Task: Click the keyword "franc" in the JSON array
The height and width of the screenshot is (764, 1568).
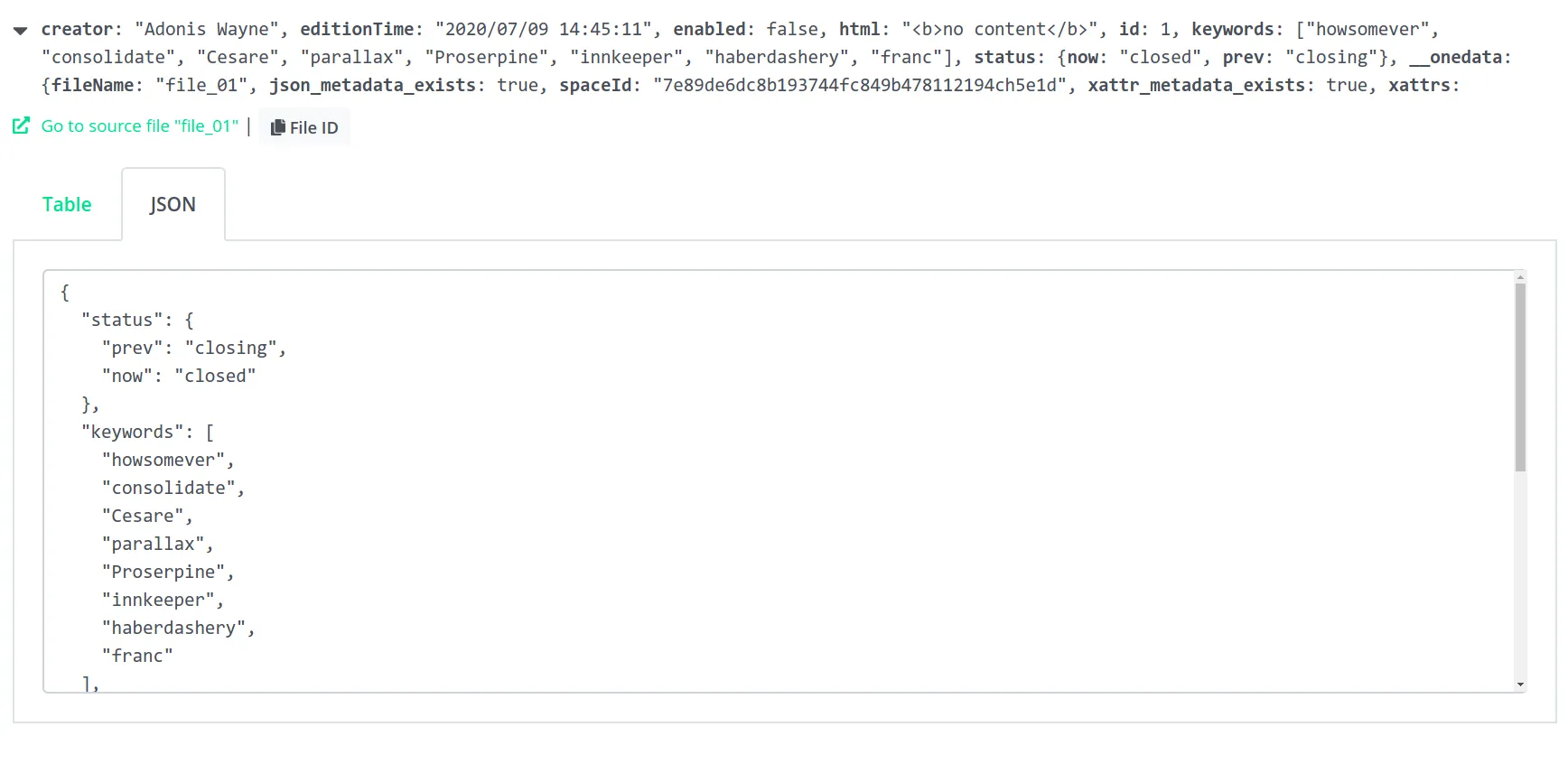Action: click(137, 655)
